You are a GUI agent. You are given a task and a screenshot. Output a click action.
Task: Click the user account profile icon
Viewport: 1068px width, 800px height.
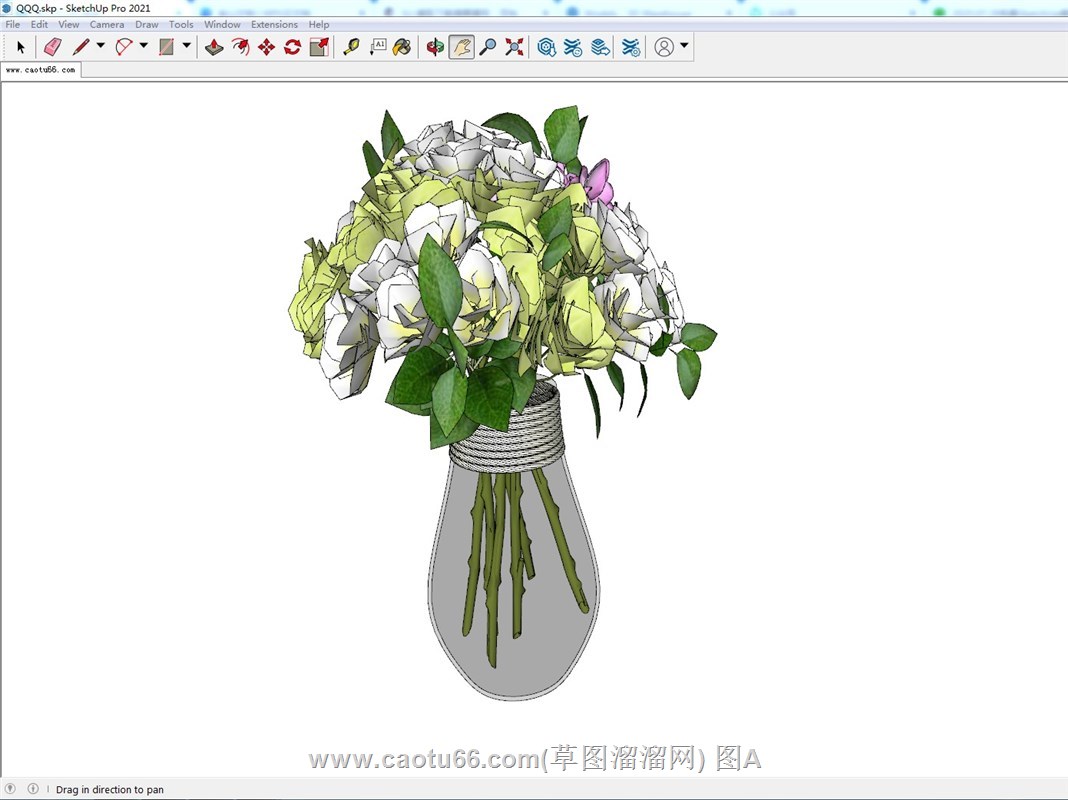[x=664, y=47]
